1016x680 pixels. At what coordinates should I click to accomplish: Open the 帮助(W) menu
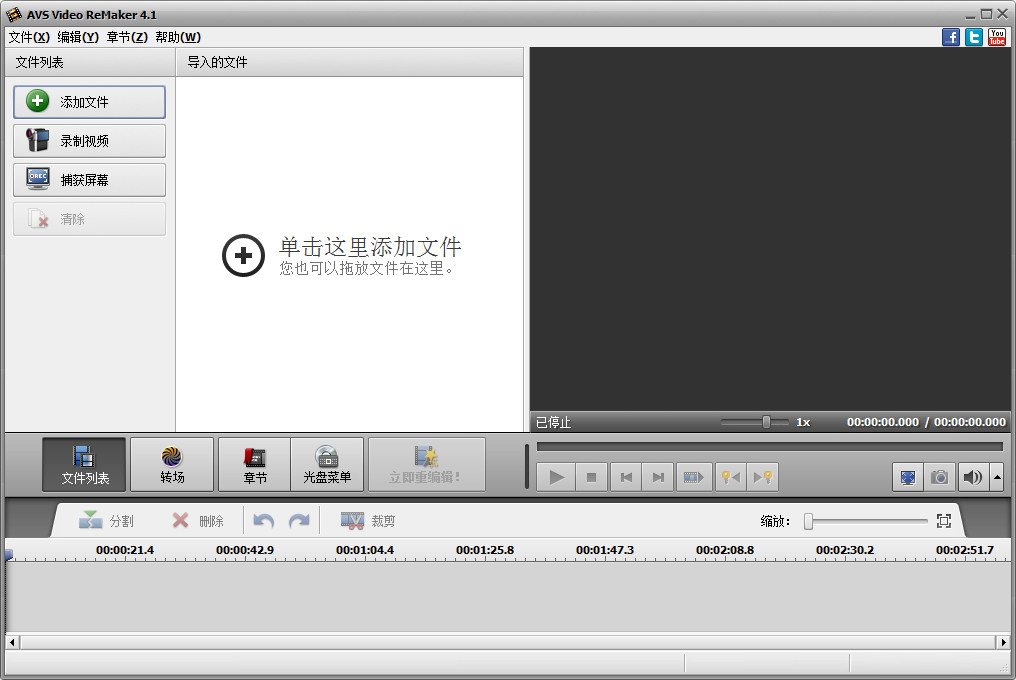178,37
